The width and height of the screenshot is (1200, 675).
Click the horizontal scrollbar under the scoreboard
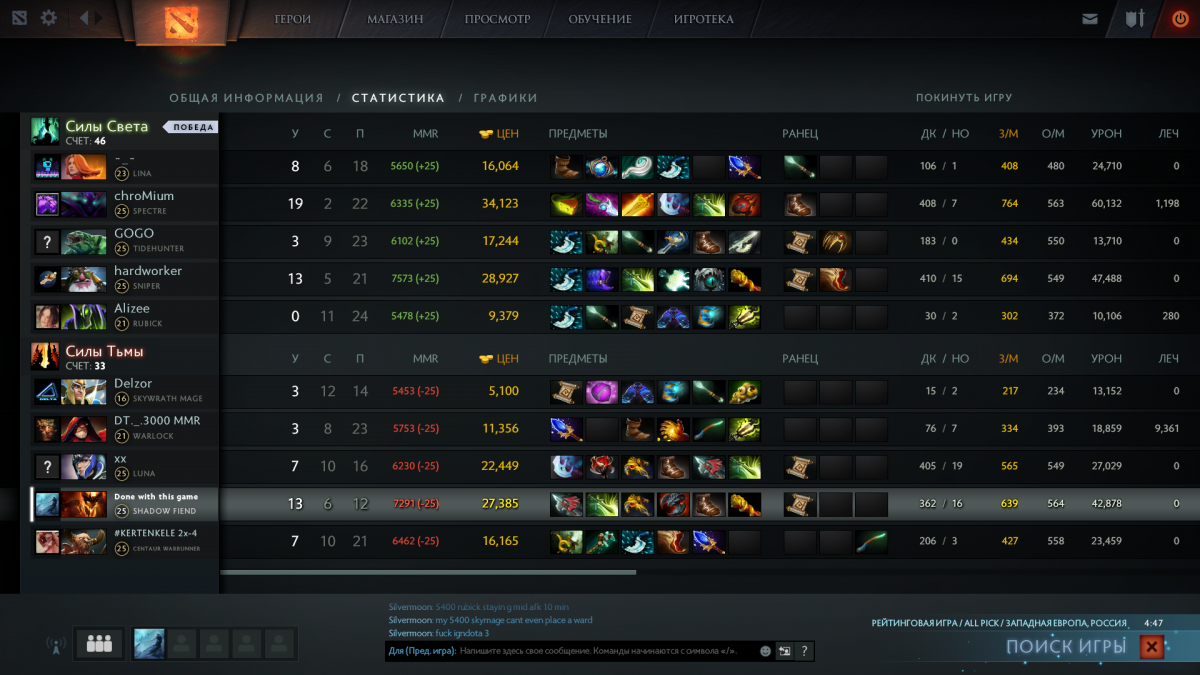428,573
